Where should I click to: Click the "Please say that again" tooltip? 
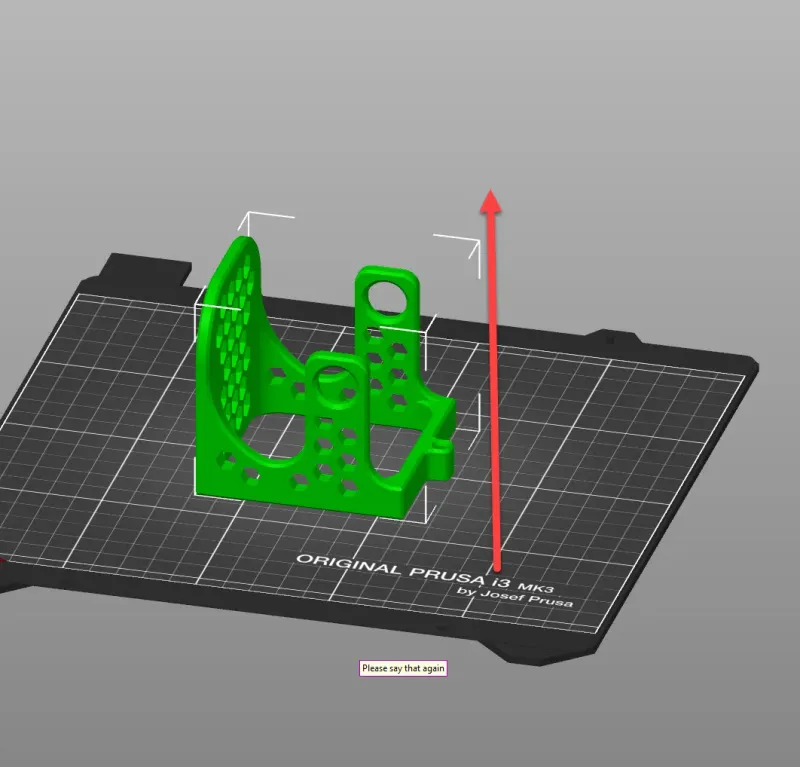click(x=403, y=668)
